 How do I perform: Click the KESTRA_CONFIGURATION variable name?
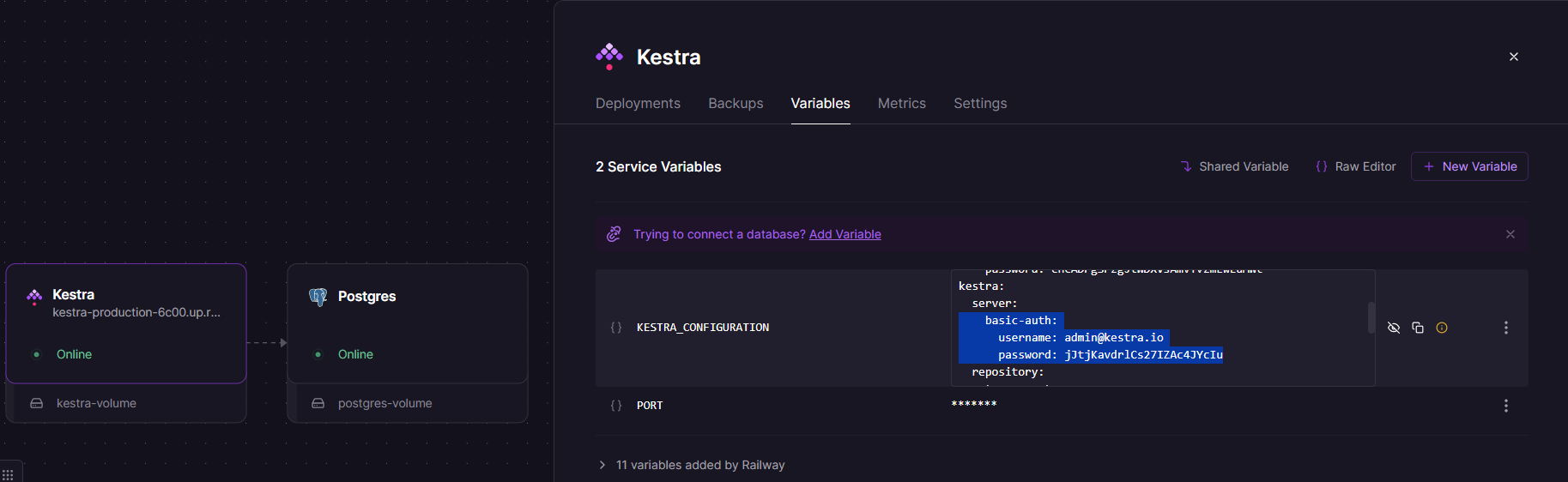point(703,328)
